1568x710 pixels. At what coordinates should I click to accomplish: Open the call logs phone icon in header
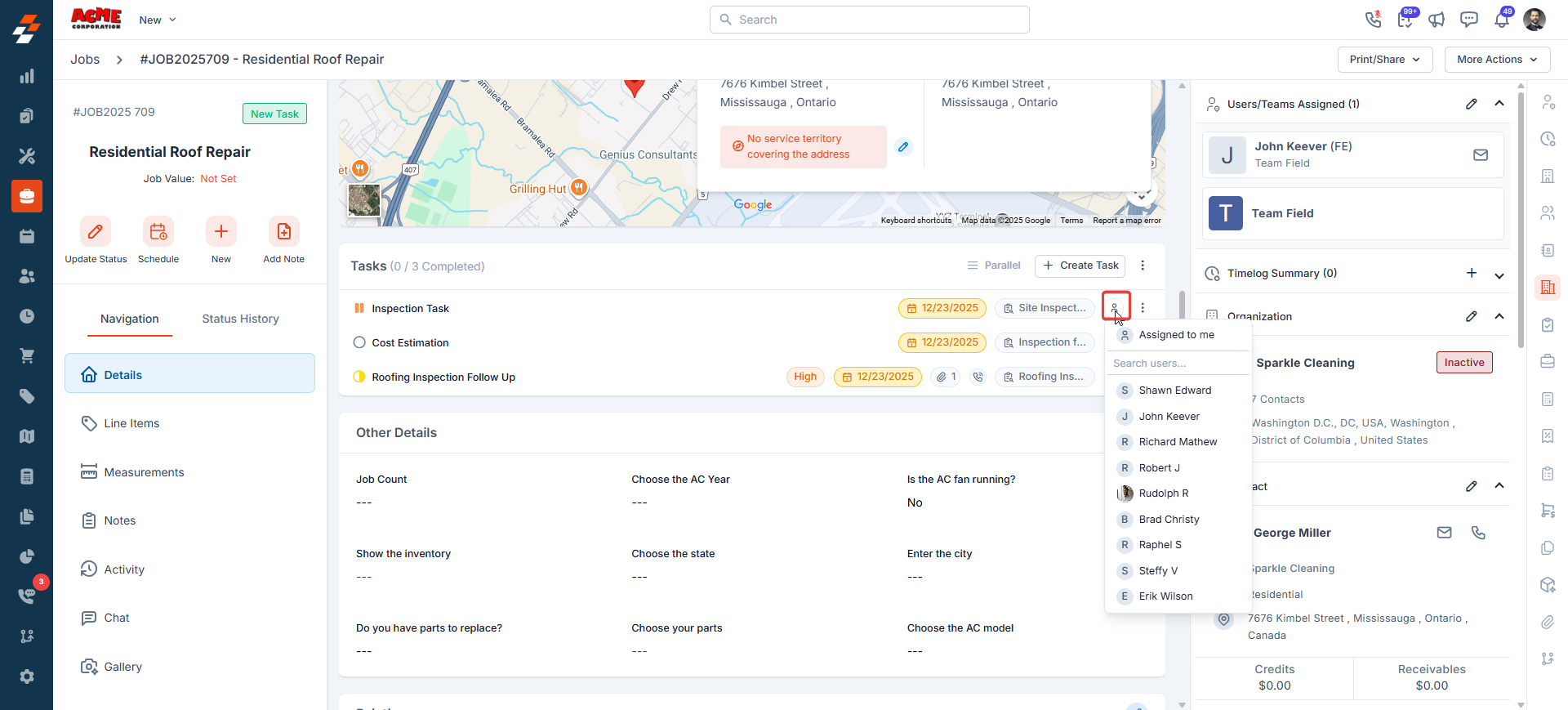click(1373, 19)
